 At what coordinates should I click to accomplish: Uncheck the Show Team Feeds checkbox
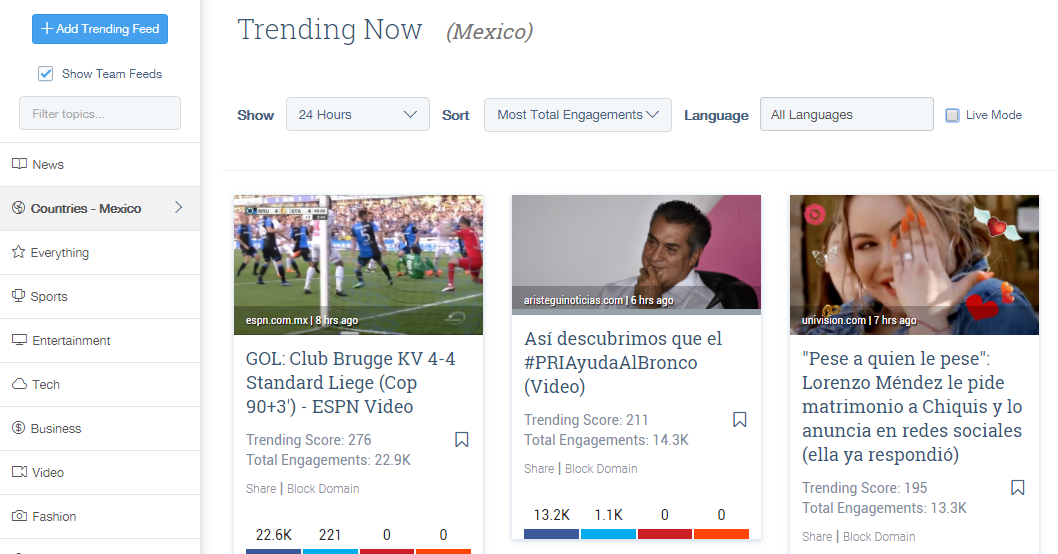tap(45, 74)
